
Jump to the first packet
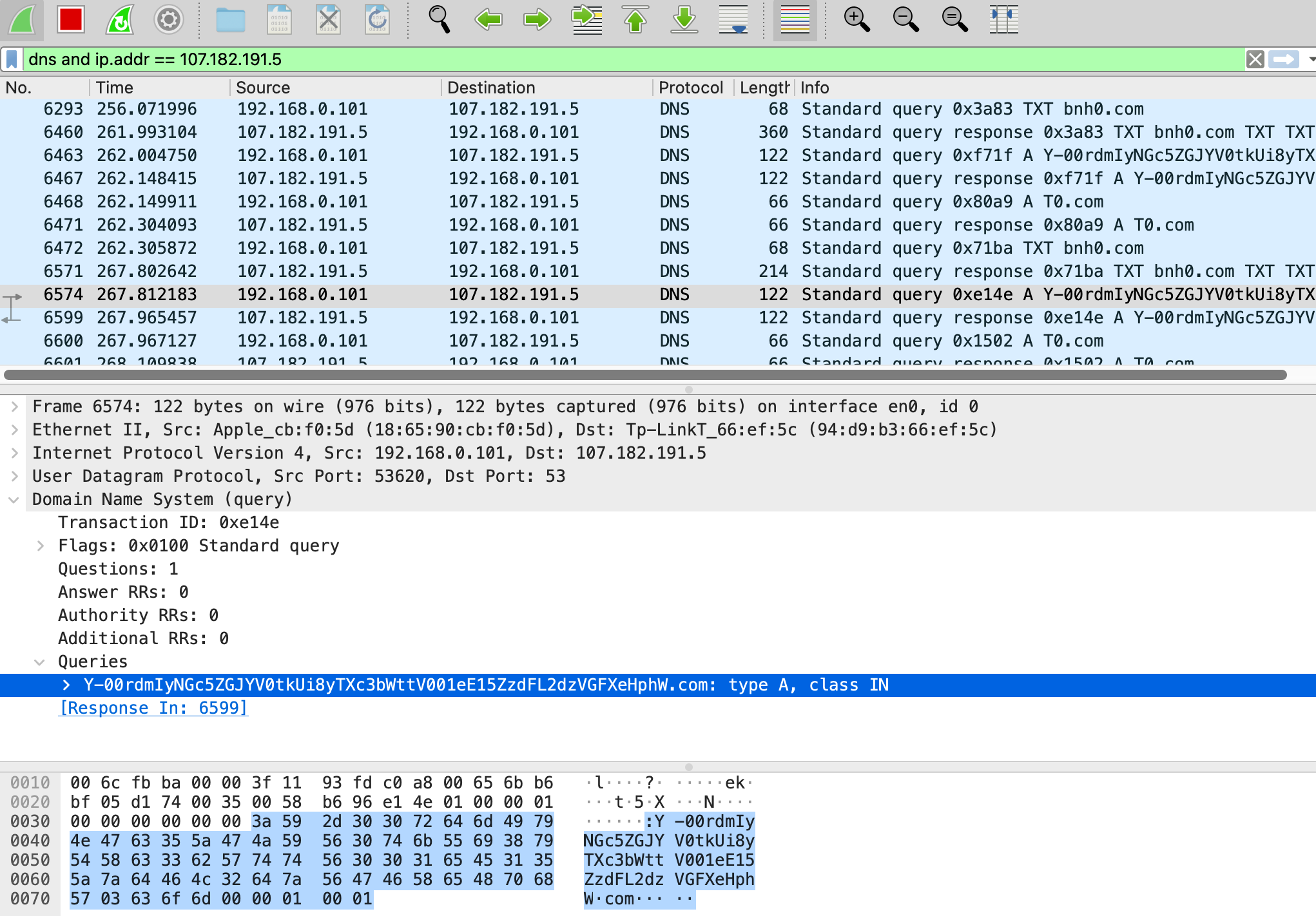pos(635,19)
